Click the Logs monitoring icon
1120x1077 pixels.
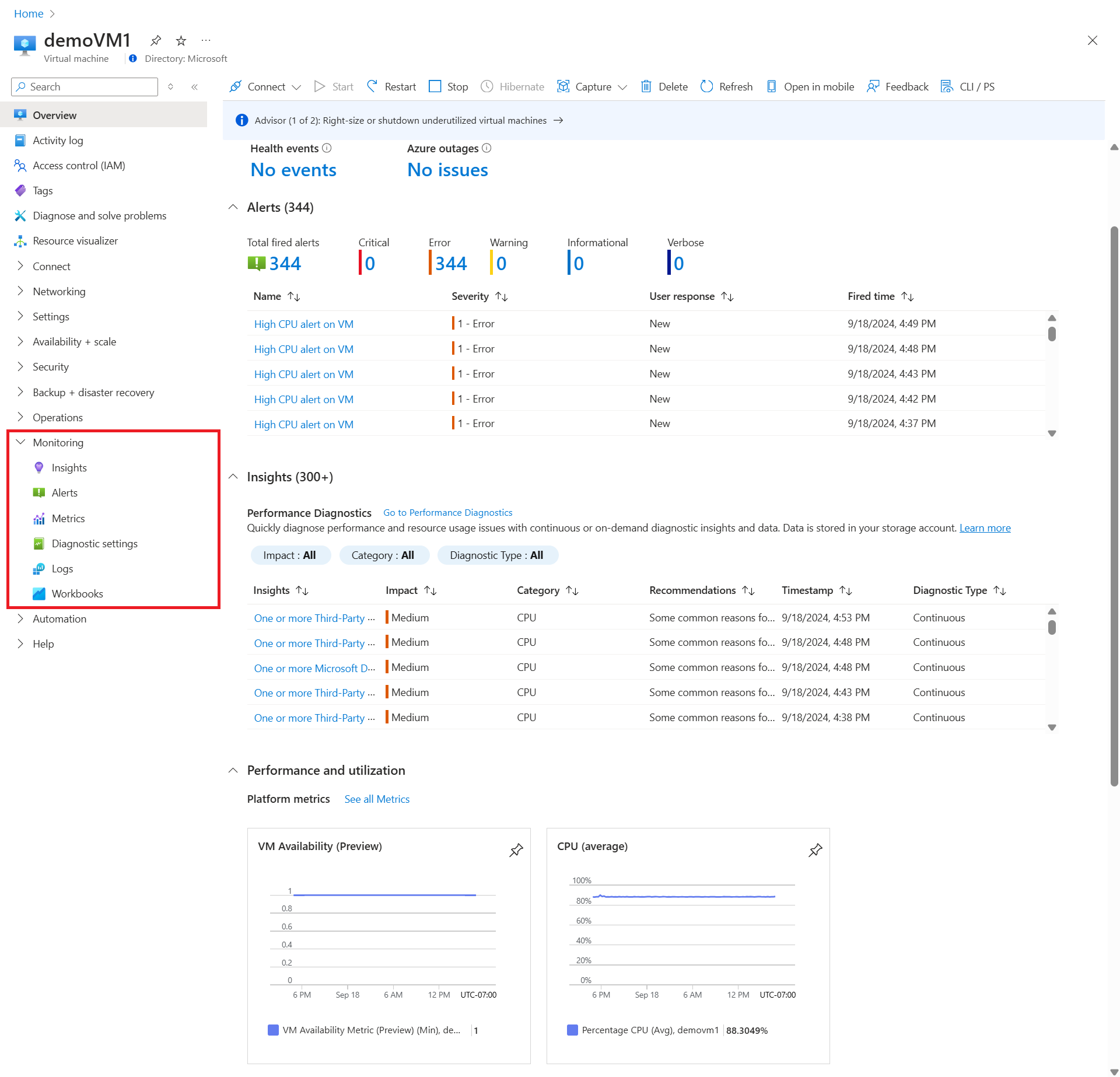coord(40,568)
